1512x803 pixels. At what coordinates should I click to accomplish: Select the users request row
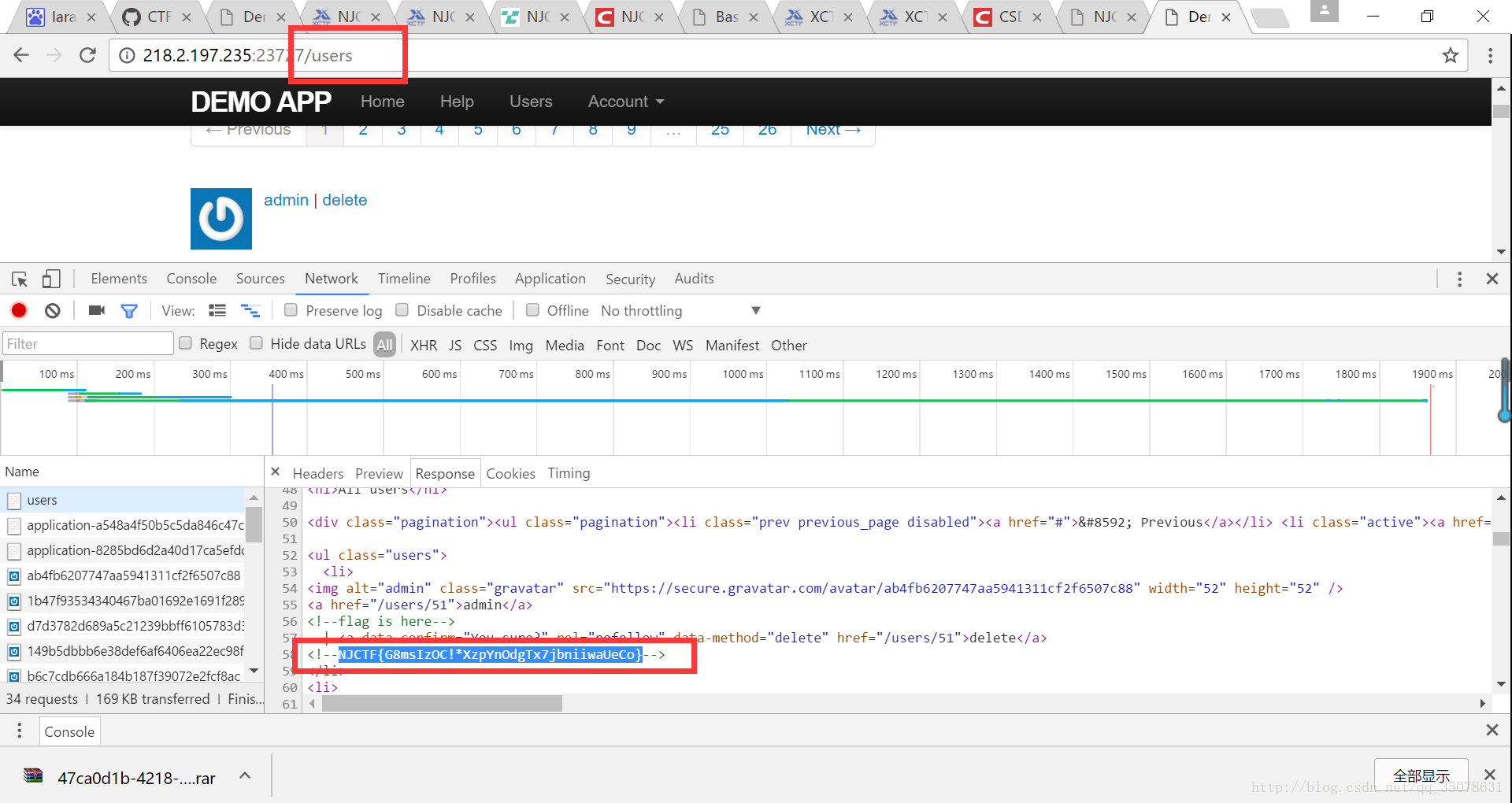pos(124,500)
